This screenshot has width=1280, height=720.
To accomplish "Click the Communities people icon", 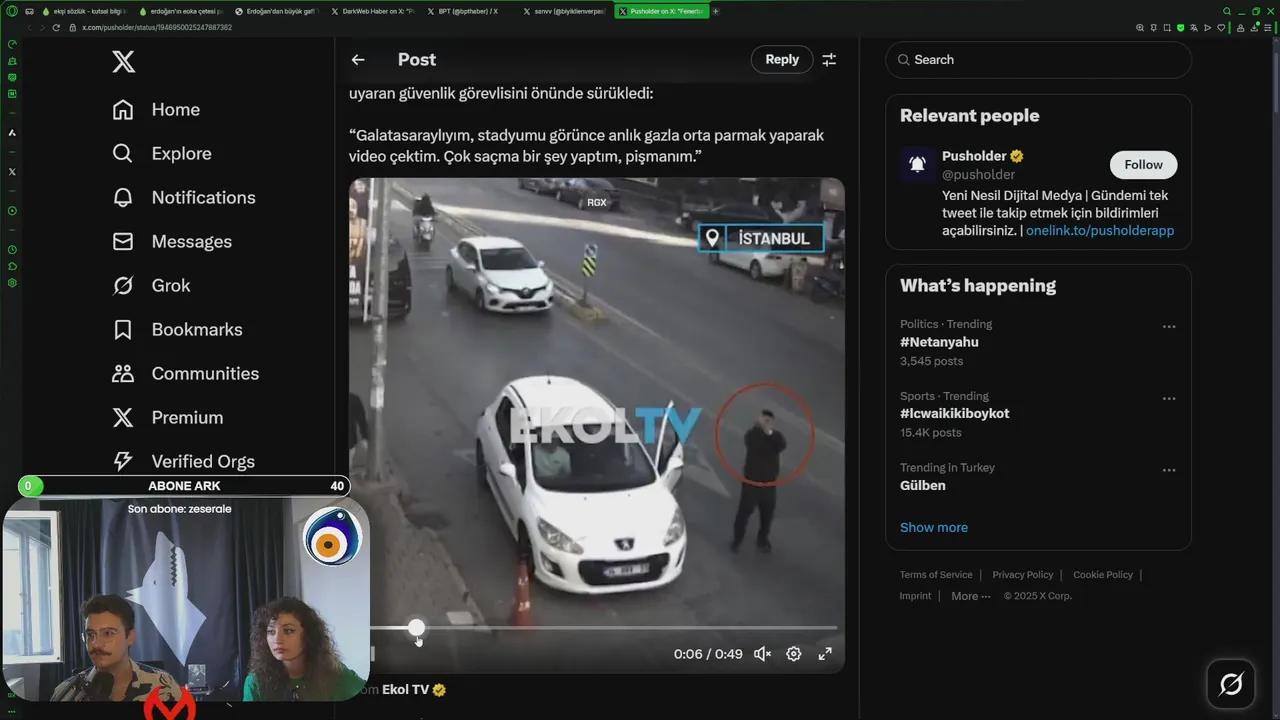I will pos(123,374).
